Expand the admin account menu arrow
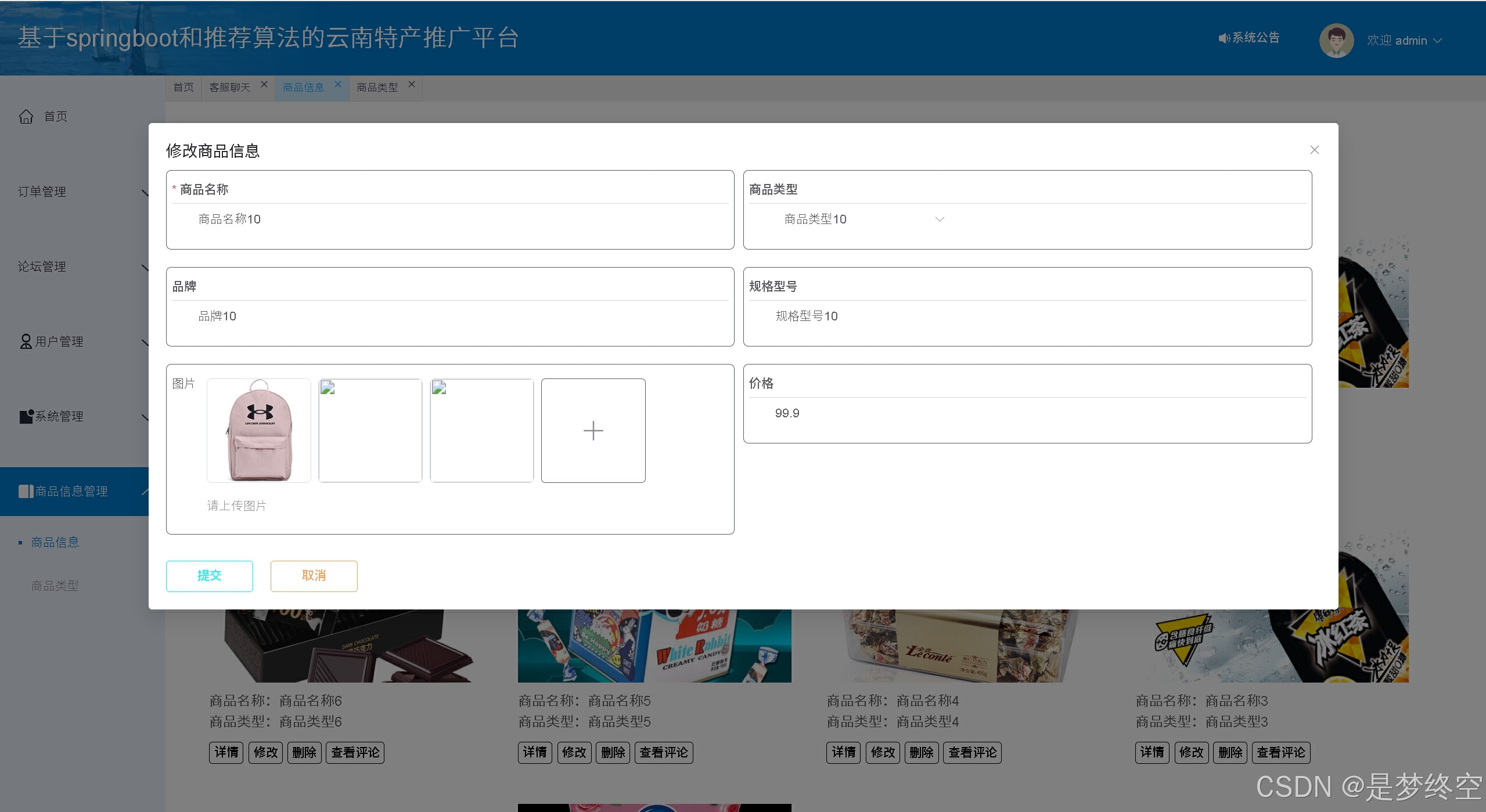The image size is (1486, 812). click(1438, 41)
